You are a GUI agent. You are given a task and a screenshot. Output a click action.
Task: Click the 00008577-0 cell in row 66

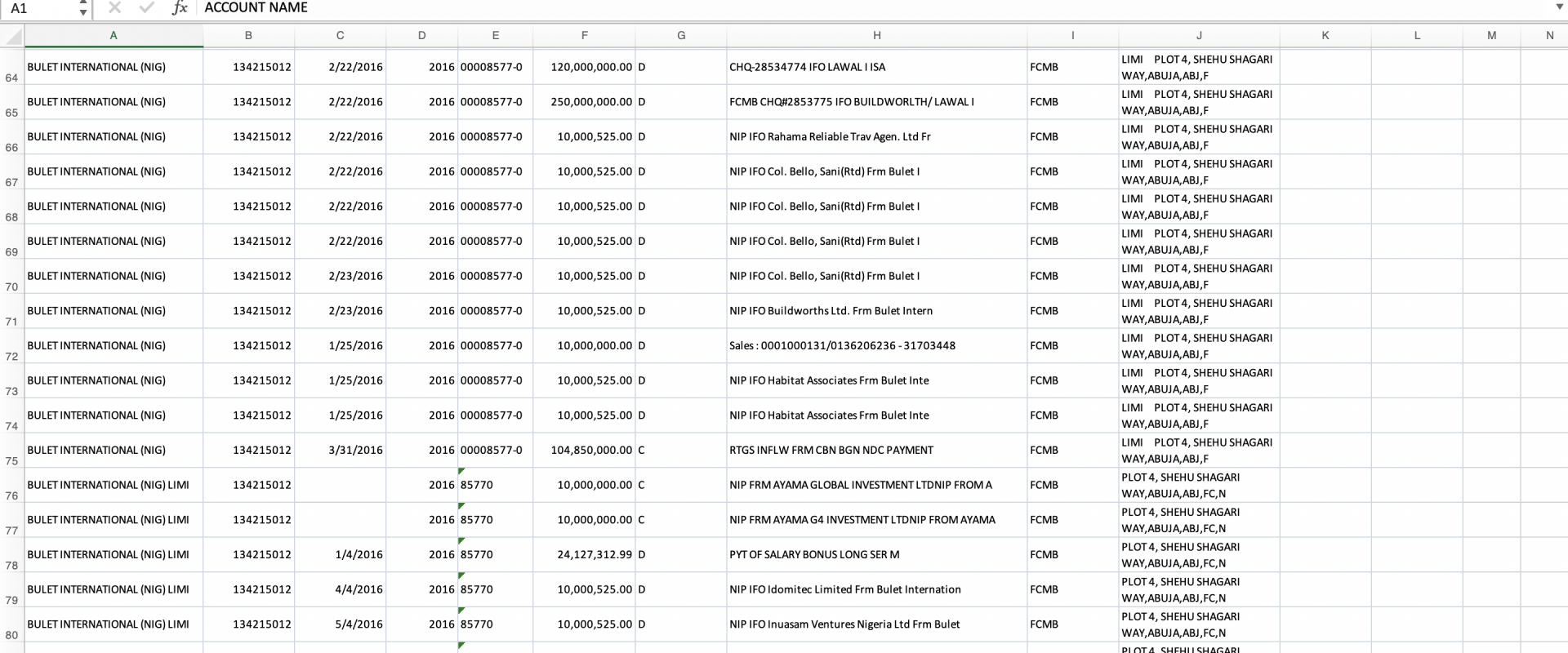point(495,136)
